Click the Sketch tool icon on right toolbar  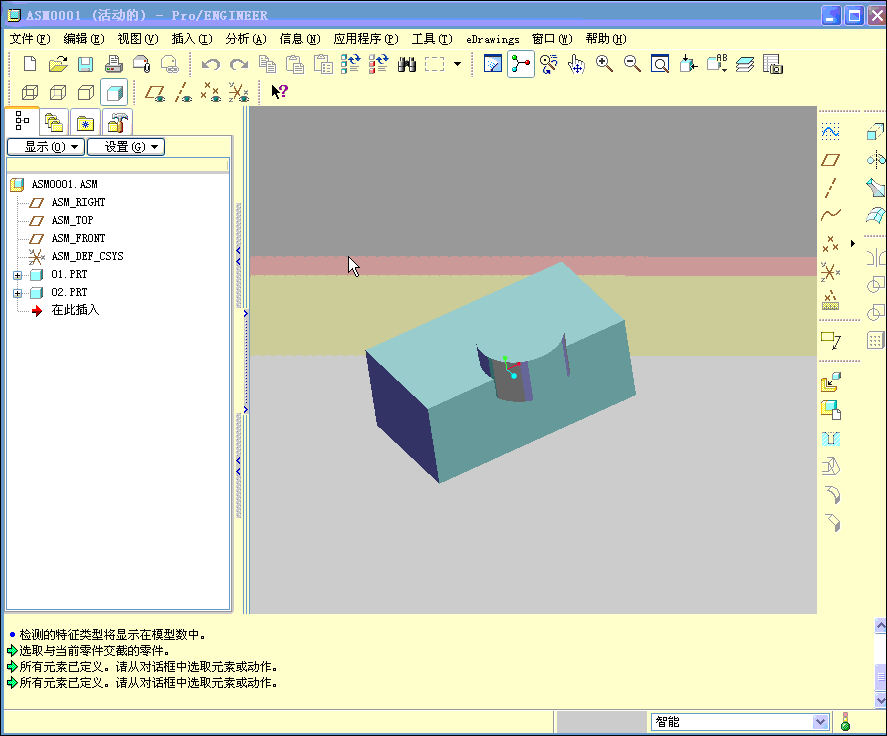click(x=830, y=132)
